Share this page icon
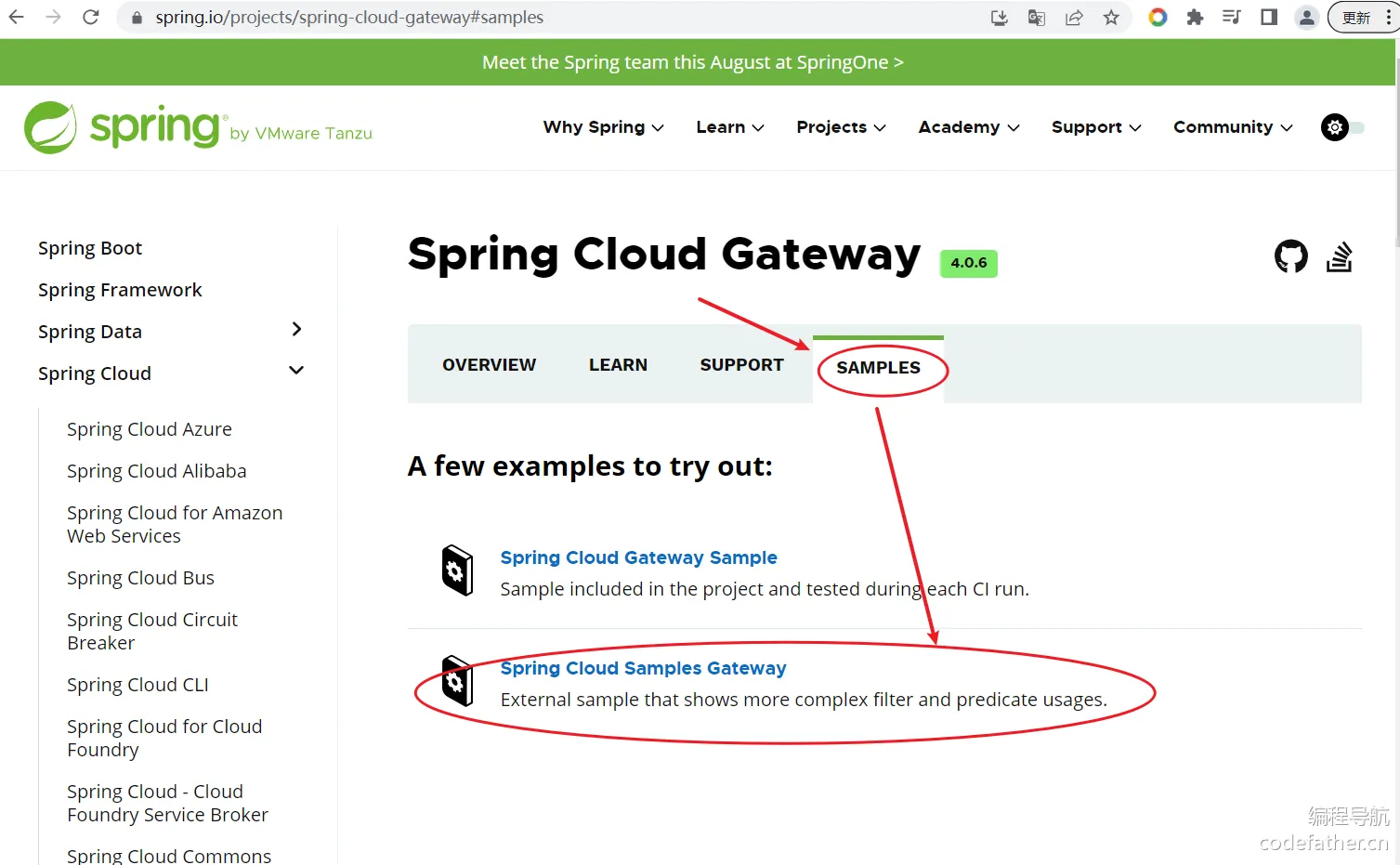Image resolution: width=1400 pixels, height=865 pixels. click(x=1074, y=18)
